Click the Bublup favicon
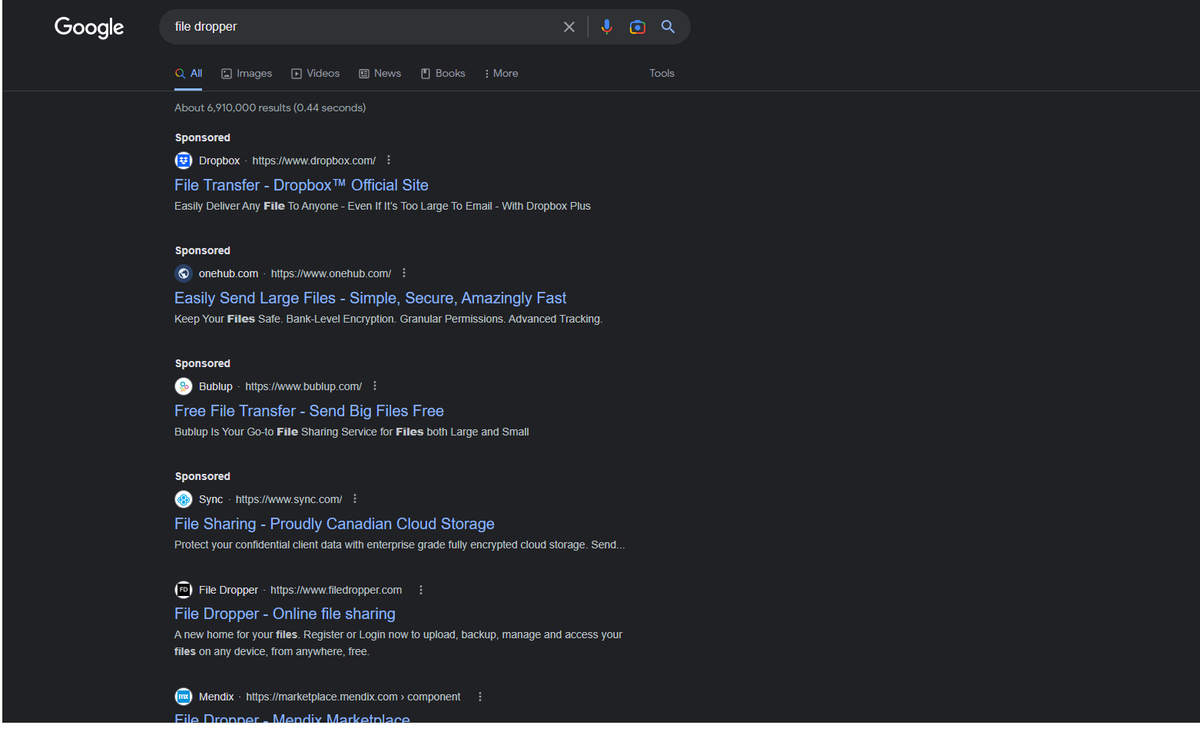This screenshot has width=1200, height=735. 183,385
